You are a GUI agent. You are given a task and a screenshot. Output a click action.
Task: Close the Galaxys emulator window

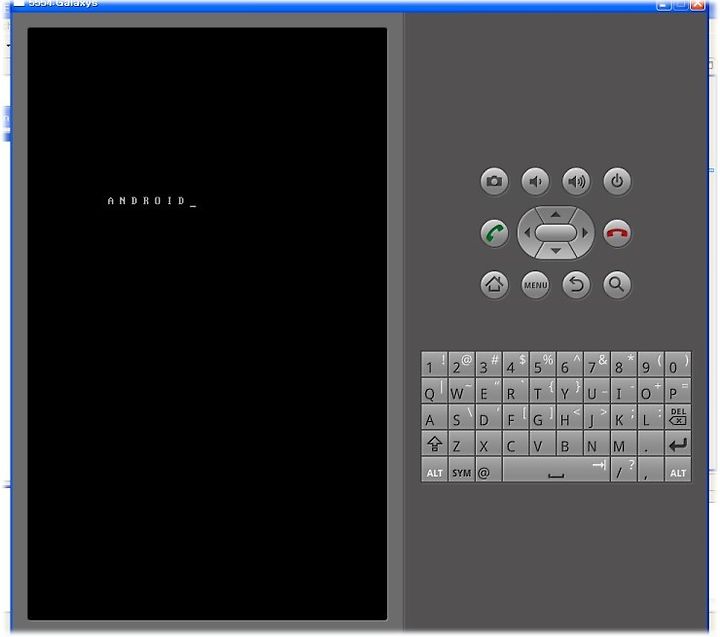tap(698, 4)
